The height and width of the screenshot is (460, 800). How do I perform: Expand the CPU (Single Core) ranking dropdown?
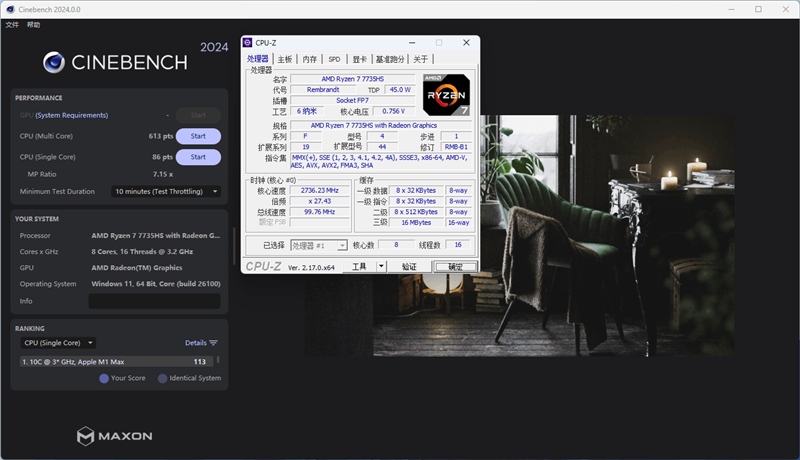58,343
